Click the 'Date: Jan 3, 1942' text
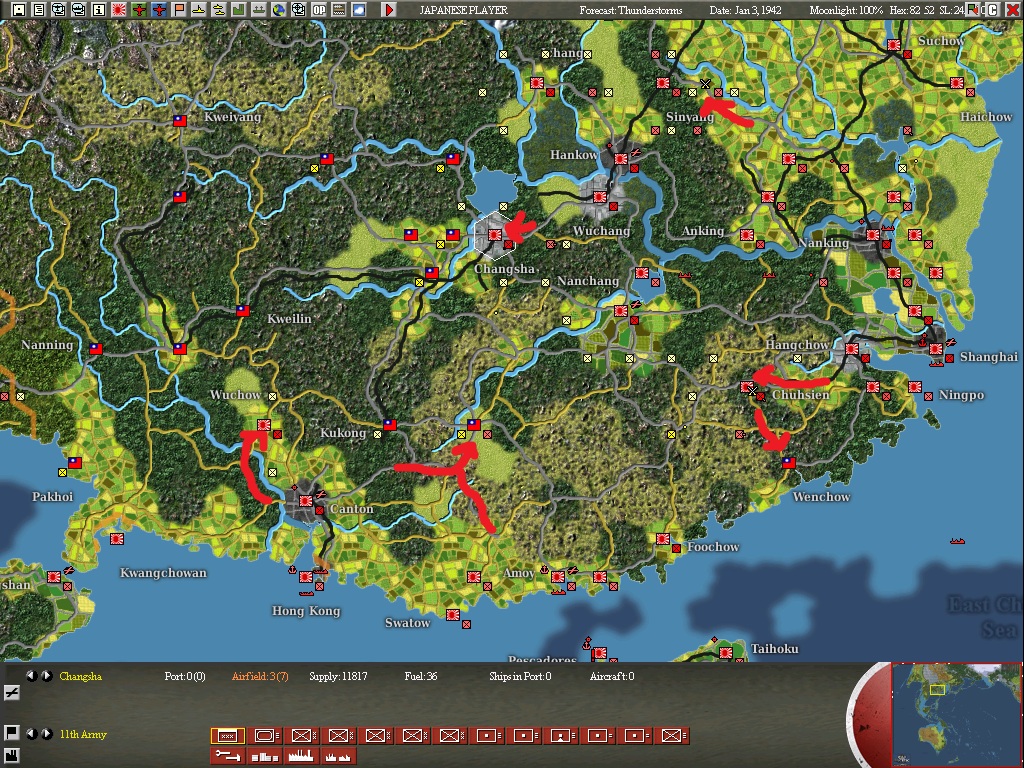1024x768 pixels. (x=745, y=10)
